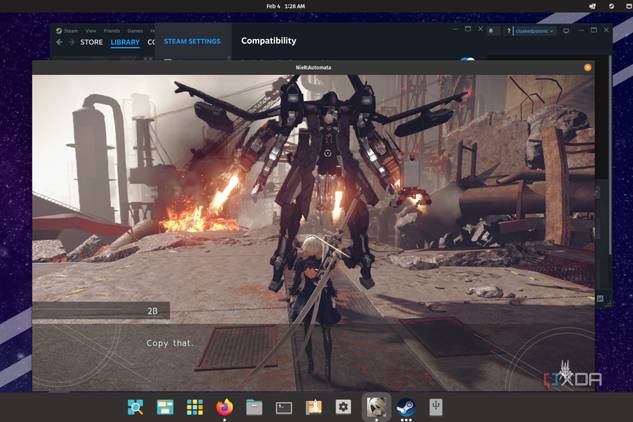
Task: Open the Applications grid icon in dock
Action: 195,407
